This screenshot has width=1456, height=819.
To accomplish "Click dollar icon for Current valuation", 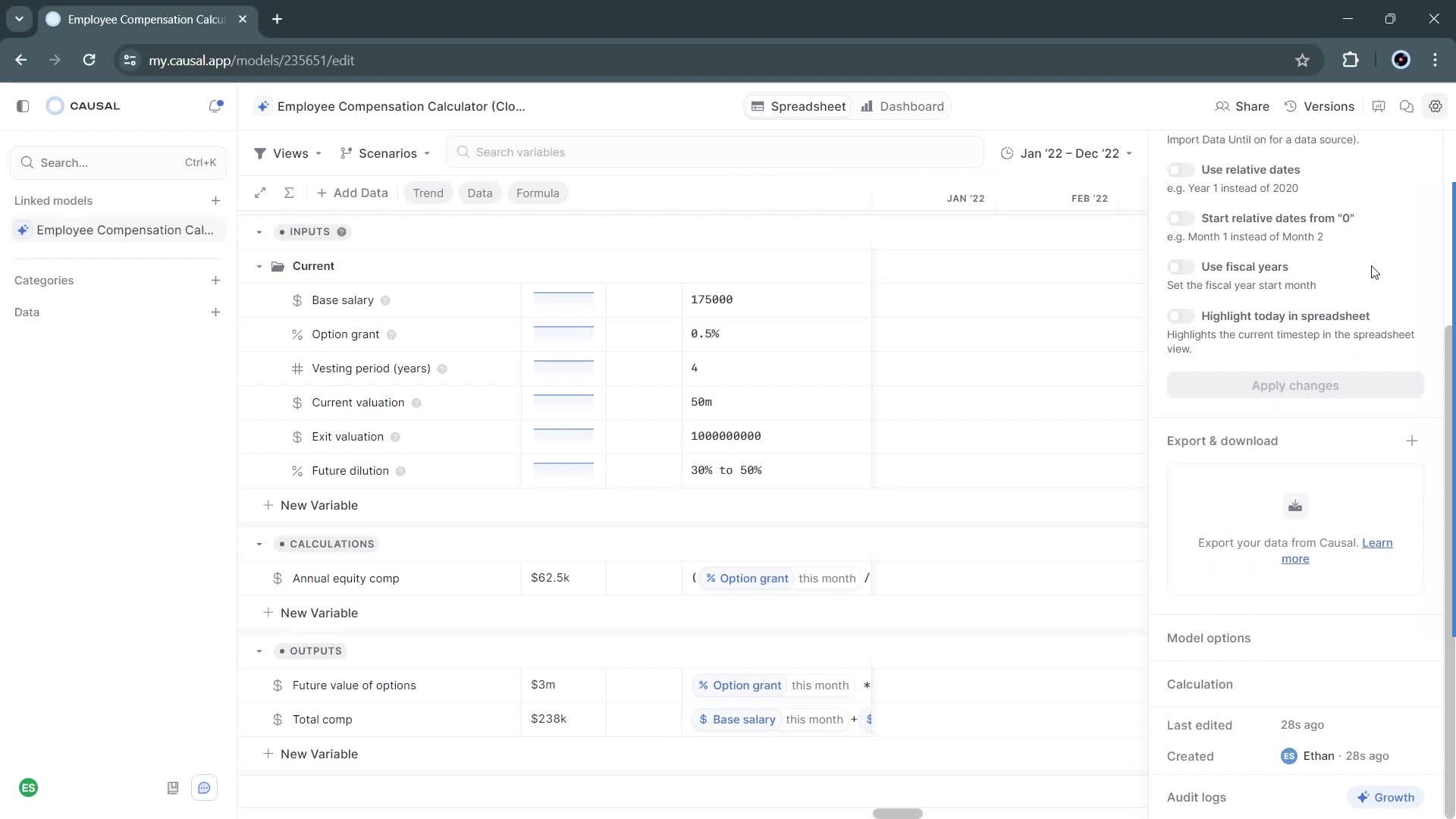I will 297,403.
